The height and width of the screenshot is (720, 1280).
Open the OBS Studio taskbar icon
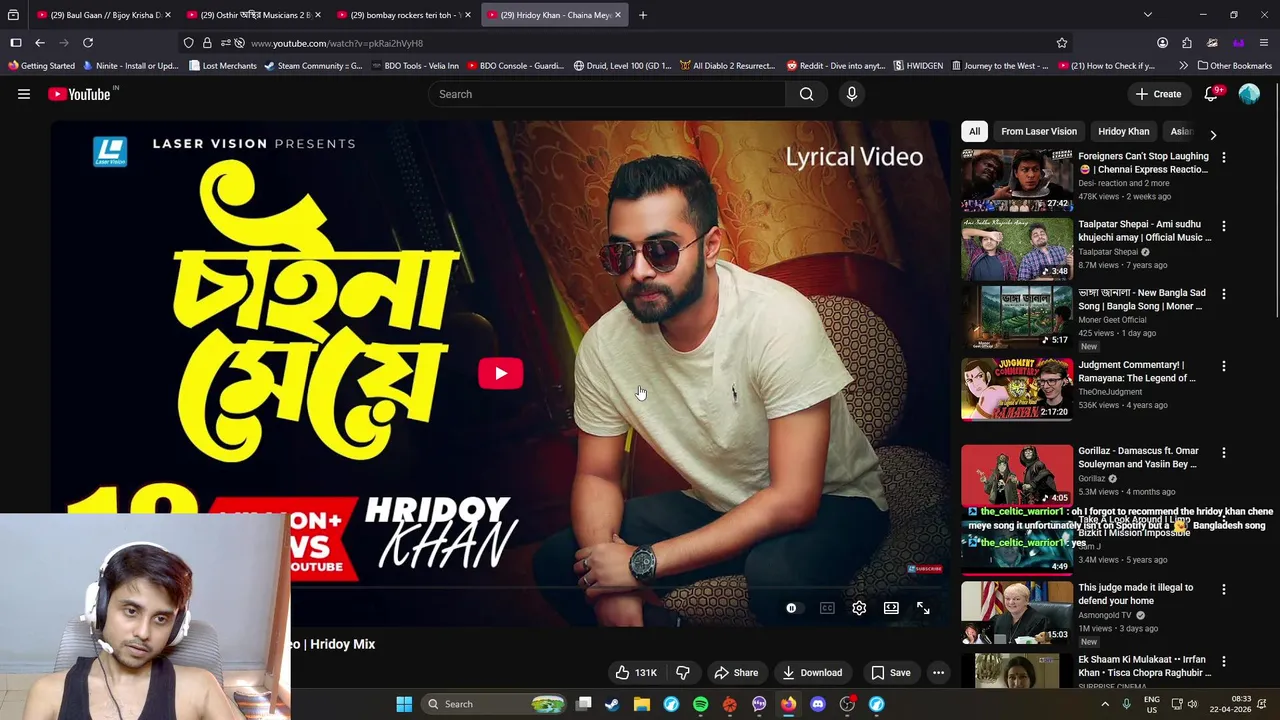847,704
